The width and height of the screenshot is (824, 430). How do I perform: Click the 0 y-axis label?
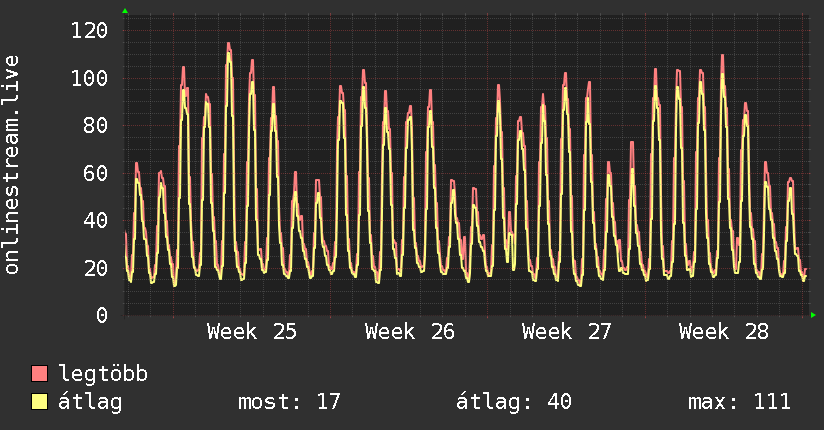[102, 315]
